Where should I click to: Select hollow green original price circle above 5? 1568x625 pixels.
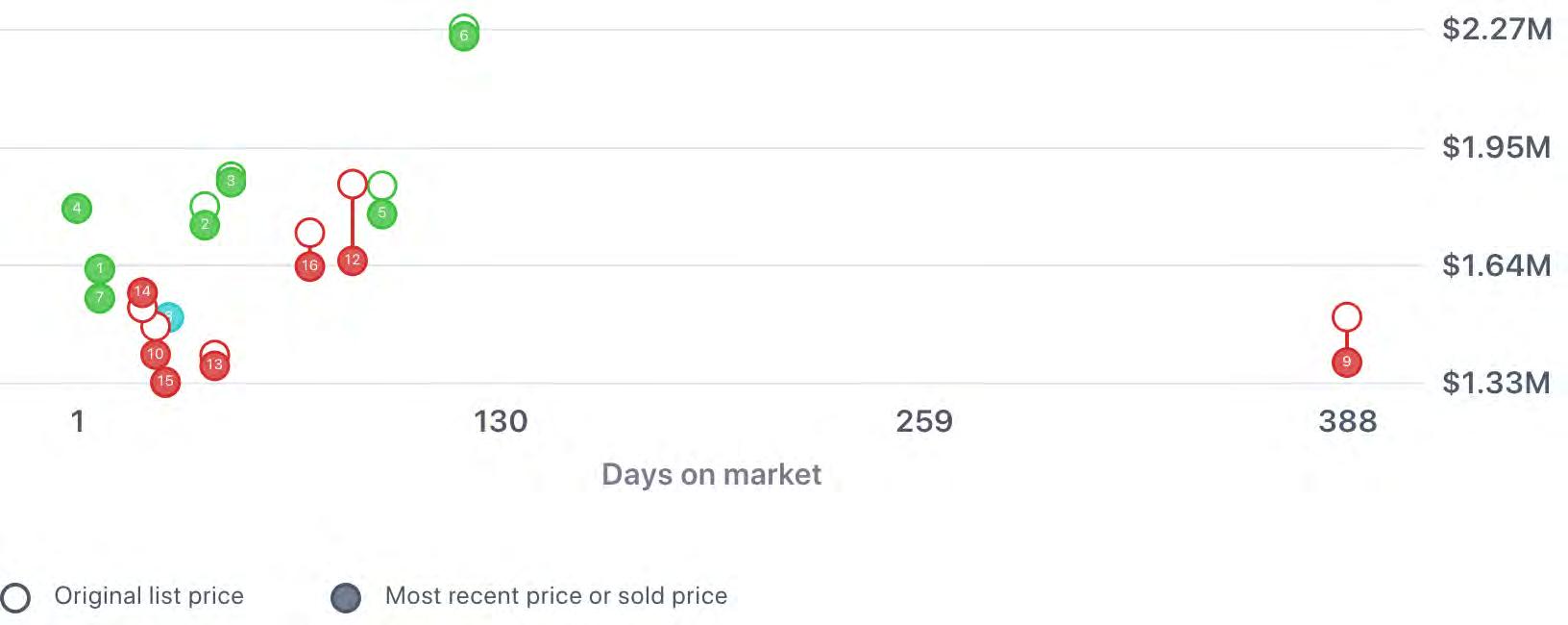[382, 186]
